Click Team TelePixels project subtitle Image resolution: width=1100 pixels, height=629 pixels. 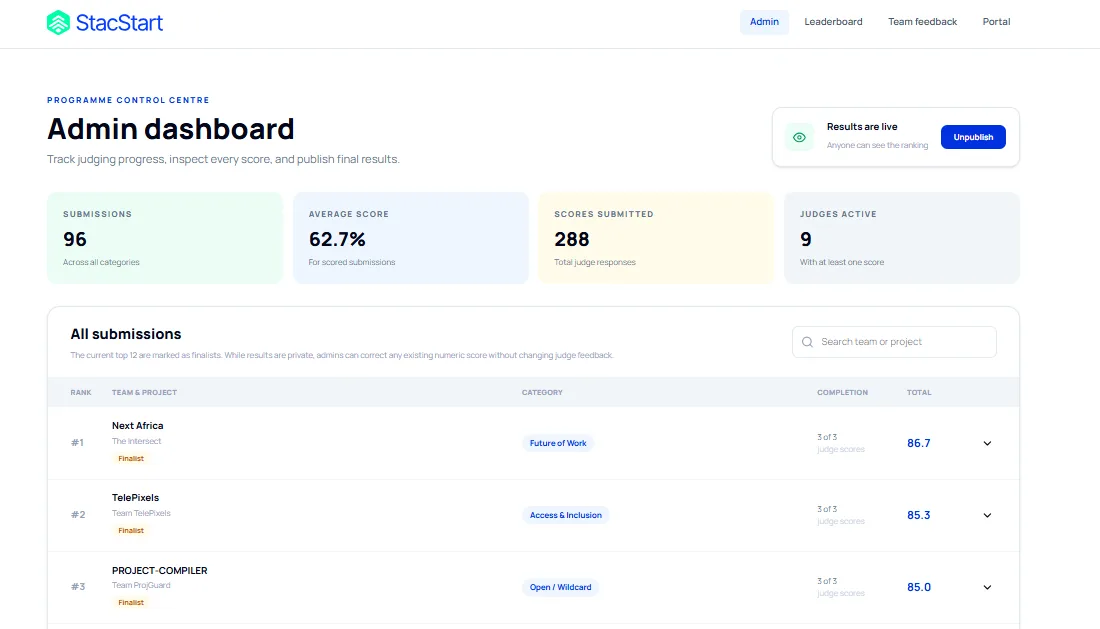[141, 513]
